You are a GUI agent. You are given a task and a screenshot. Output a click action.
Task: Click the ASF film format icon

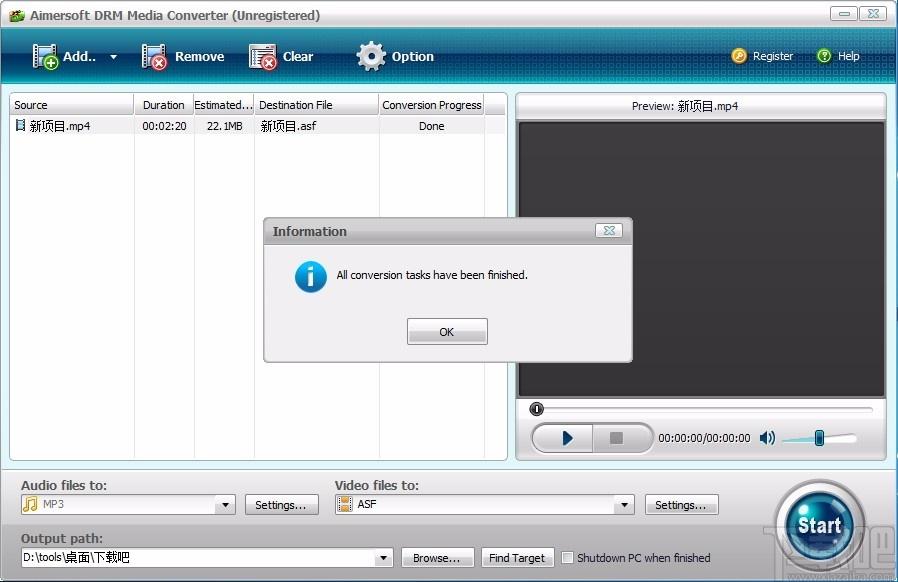tap(344, 505)
